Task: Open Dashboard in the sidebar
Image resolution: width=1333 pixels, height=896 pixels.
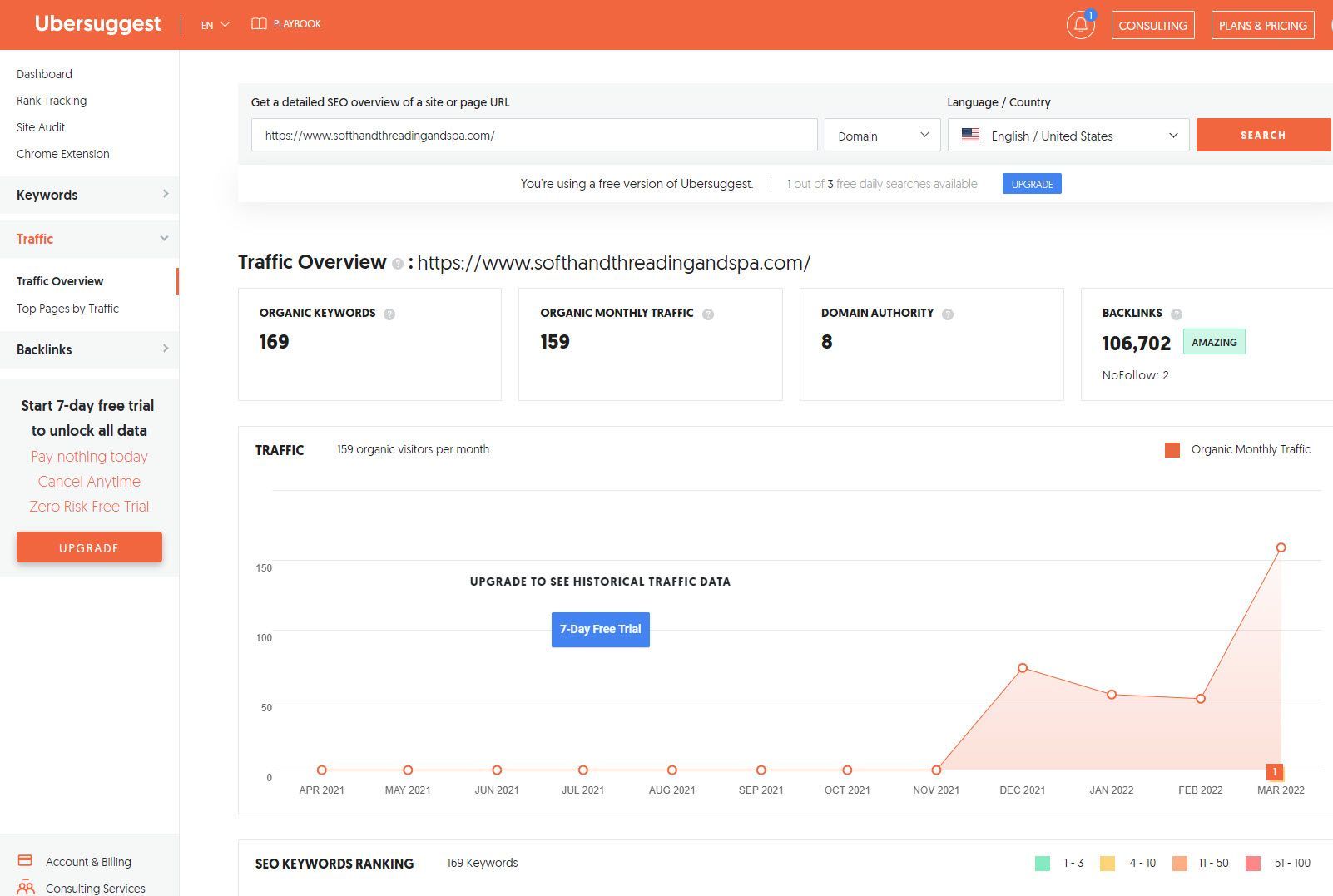Action: [44, 74]
